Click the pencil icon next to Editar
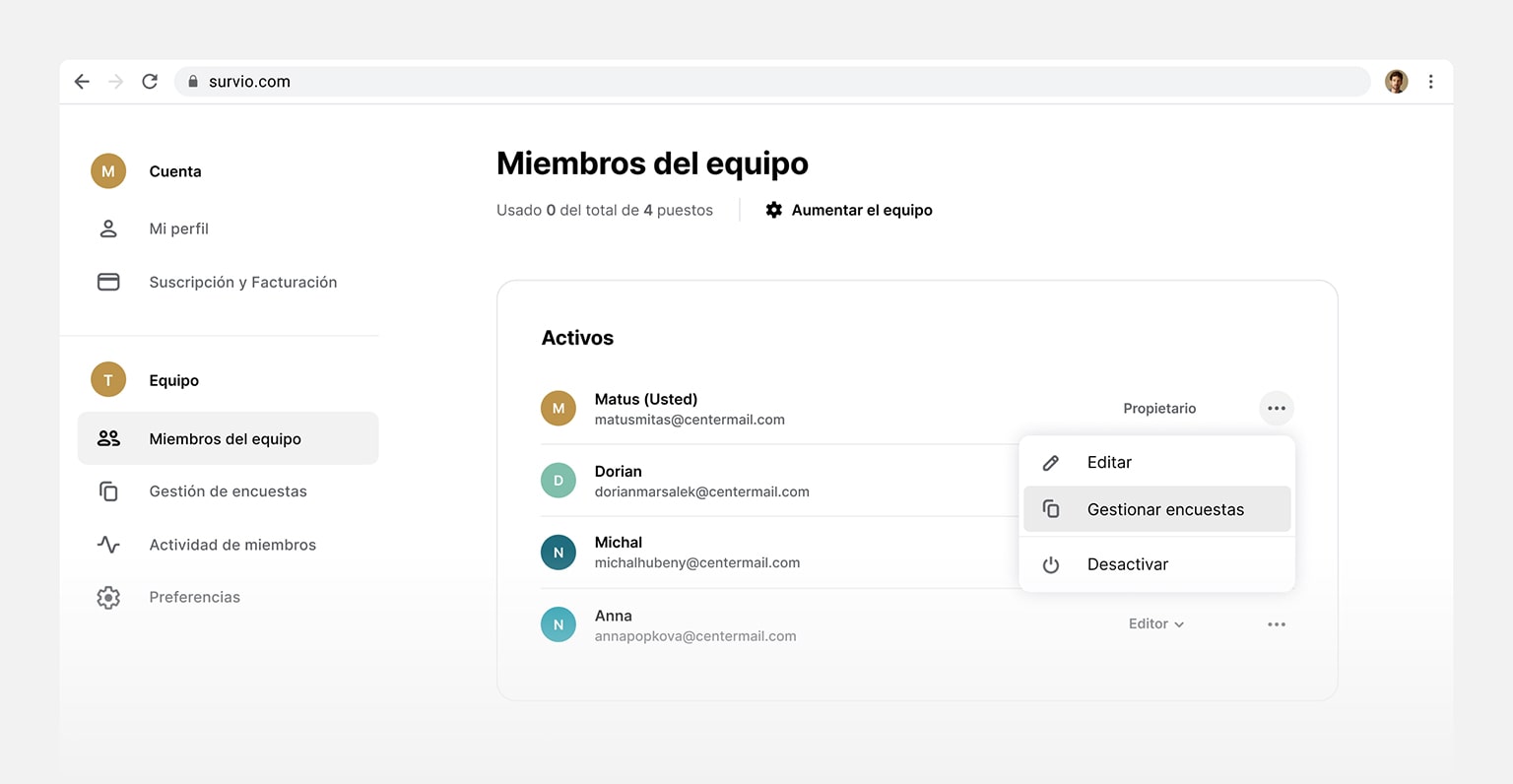 click(1051, 461)
